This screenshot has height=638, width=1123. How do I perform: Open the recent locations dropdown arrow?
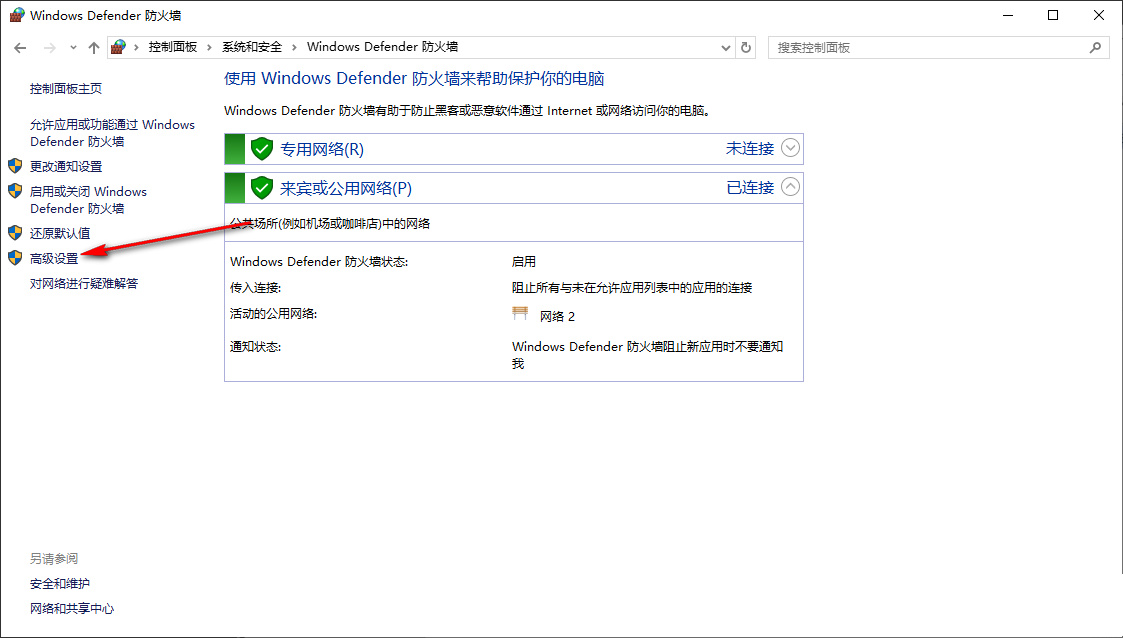tap(73, 48)
